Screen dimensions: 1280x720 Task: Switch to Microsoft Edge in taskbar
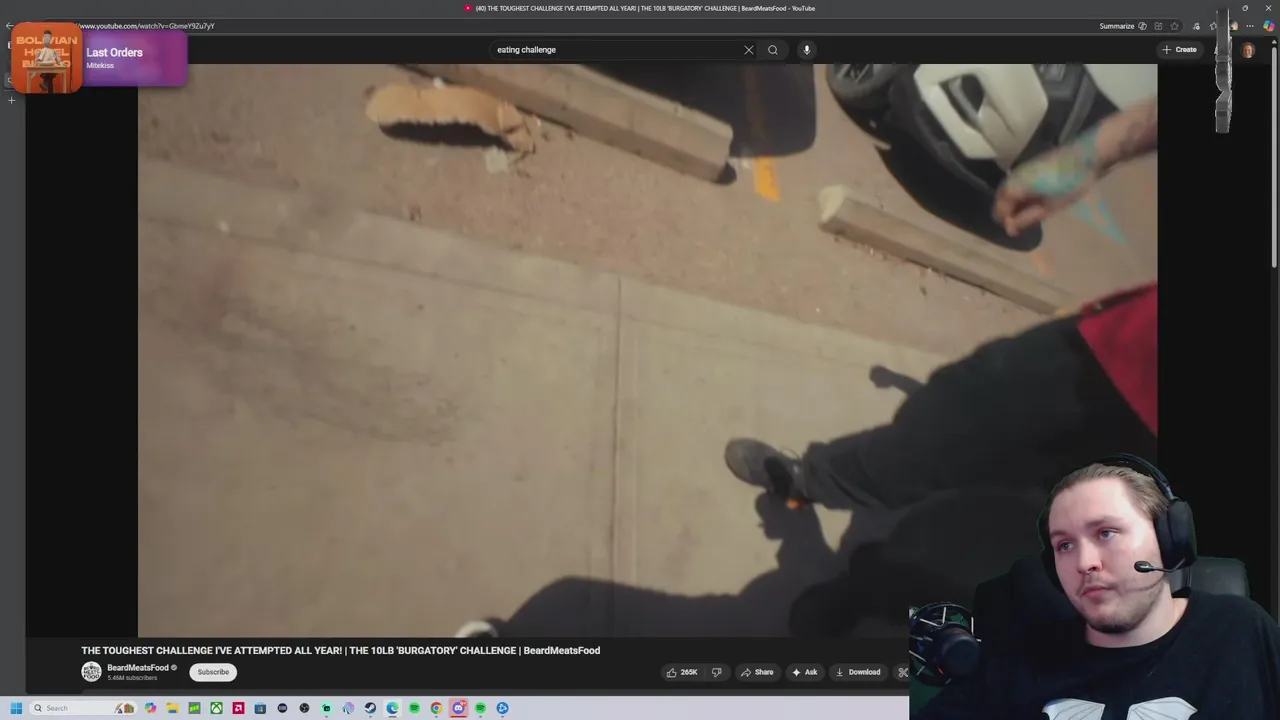click(392, 708)
